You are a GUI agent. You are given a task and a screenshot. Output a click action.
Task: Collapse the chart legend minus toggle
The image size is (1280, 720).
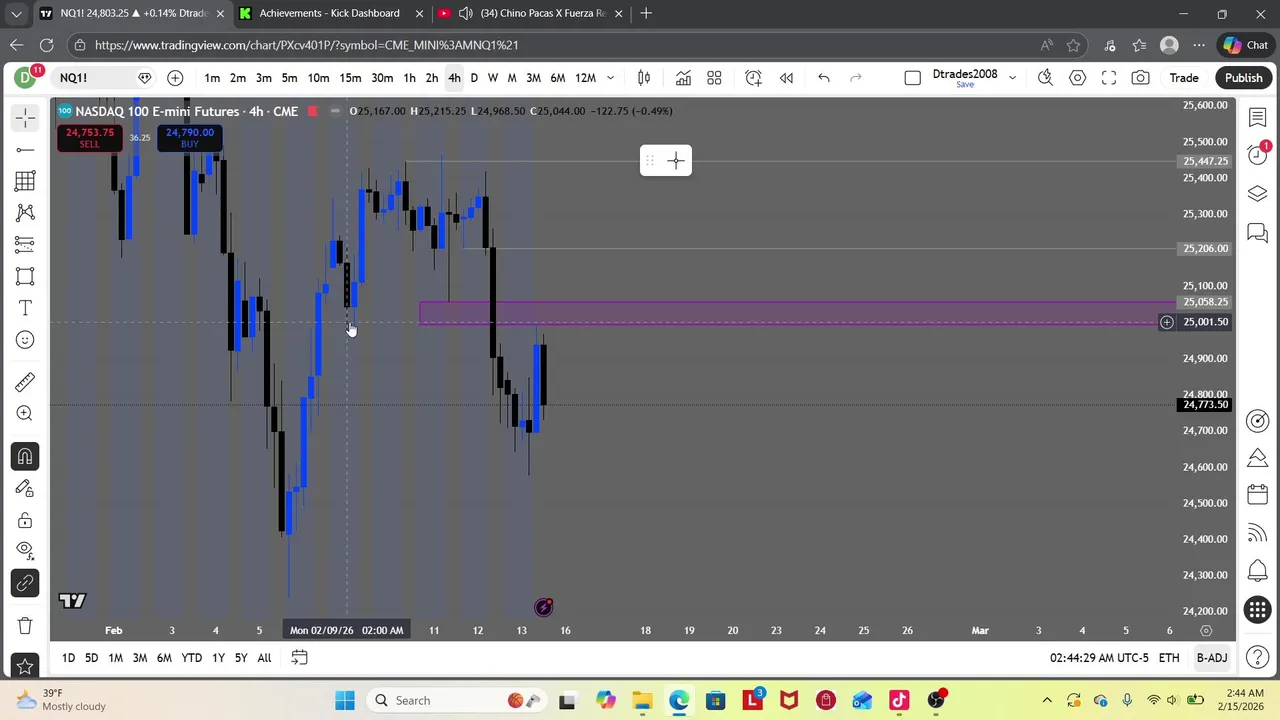click(335, 111)
